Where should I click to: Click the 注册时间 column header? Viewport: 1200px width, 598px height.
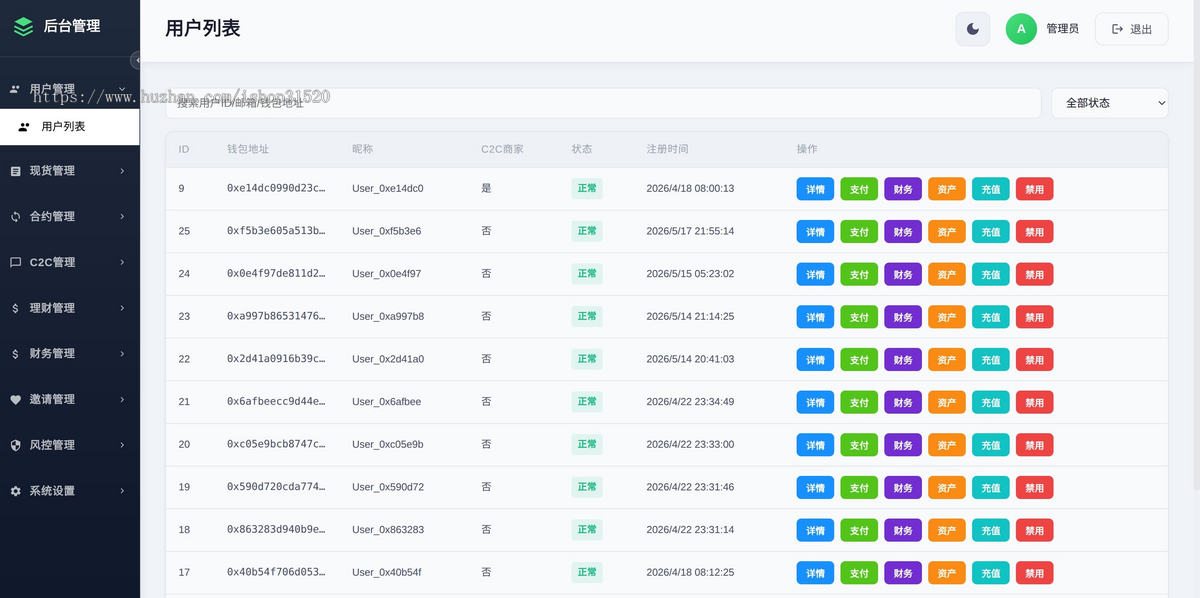(x=667, y=149)
